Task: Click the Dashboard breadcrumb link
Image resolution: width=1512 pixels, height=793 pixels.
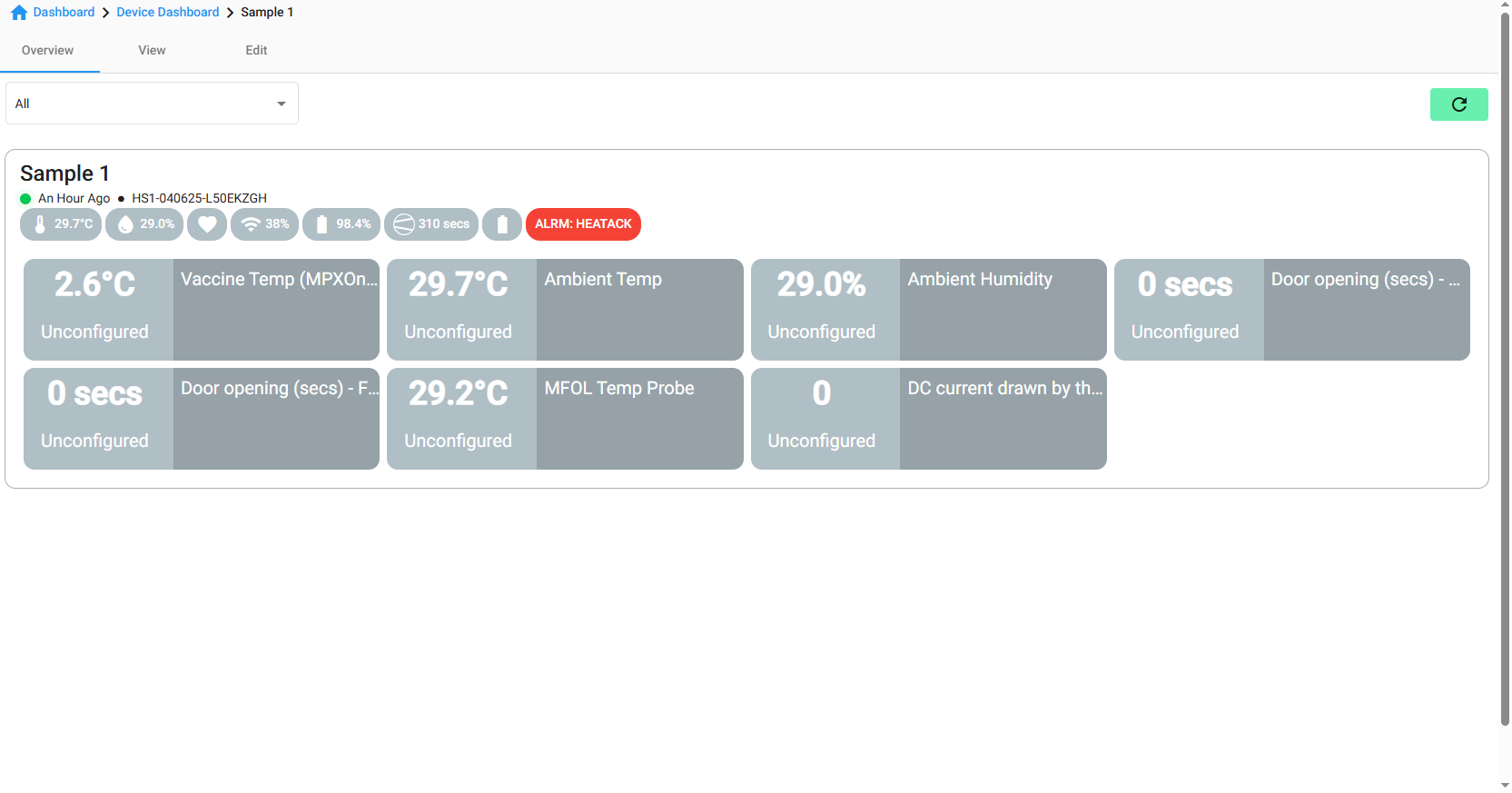Action: [x=64, y=13]
